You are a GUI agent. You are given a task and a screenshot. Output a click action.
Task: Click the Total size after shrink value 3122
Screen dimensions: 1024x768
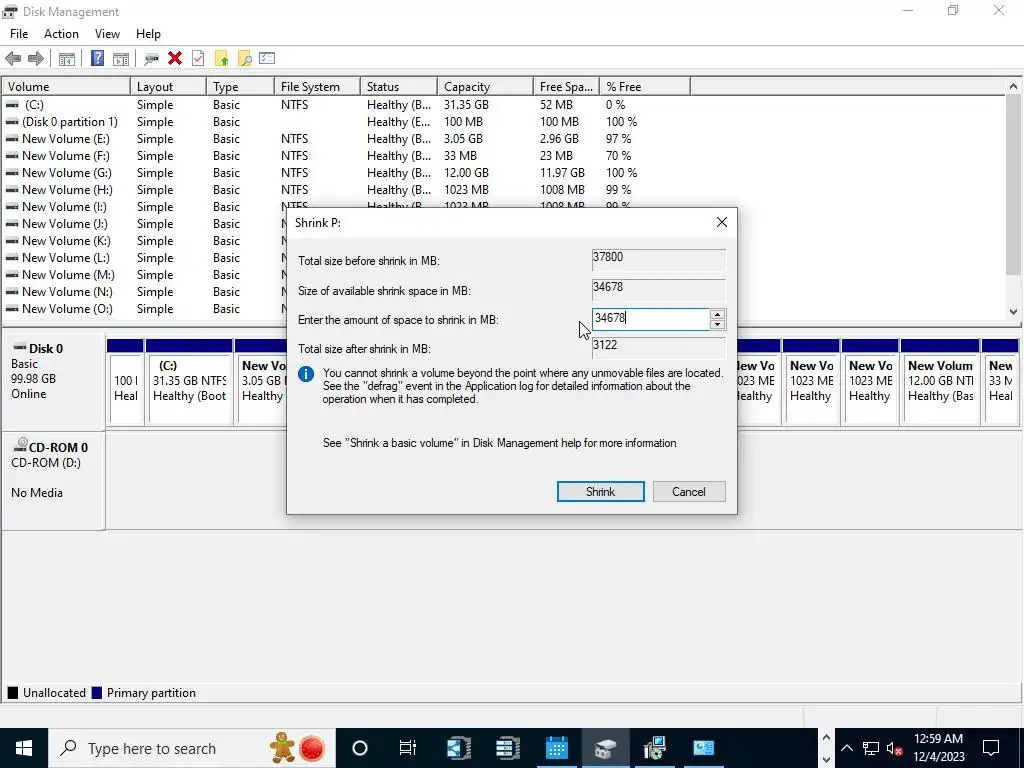[658, 347]
